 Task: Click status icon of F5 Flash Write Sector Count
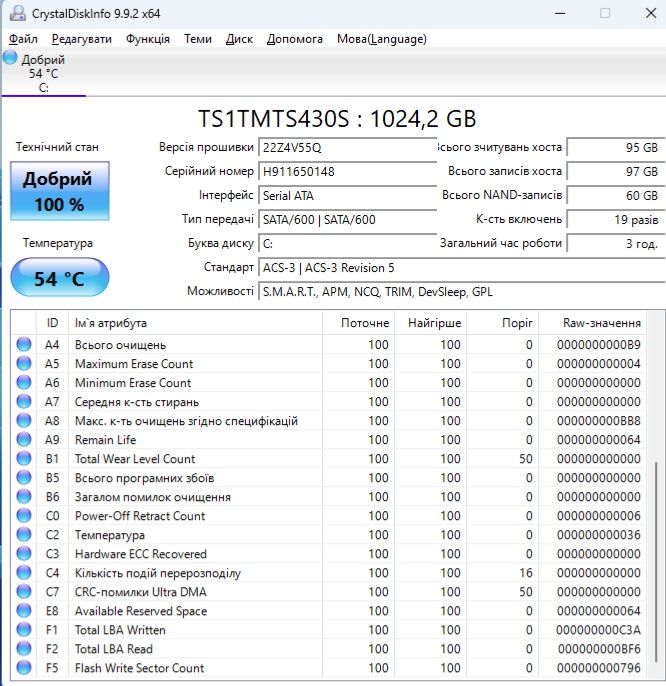[24, 668]
